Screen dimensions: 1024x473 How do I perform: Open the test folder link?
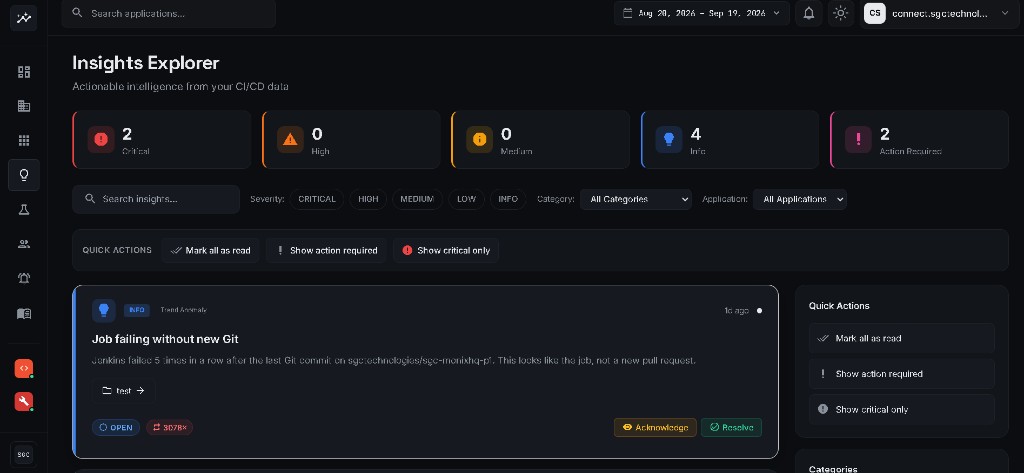click(x=123, y=391)
